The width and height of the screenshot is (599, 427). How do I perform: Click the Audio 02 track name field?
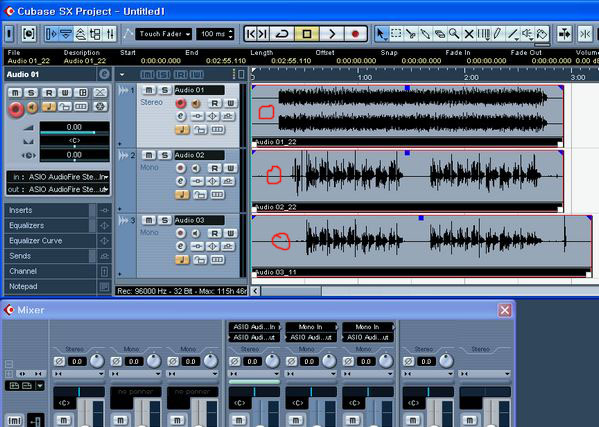199,155
